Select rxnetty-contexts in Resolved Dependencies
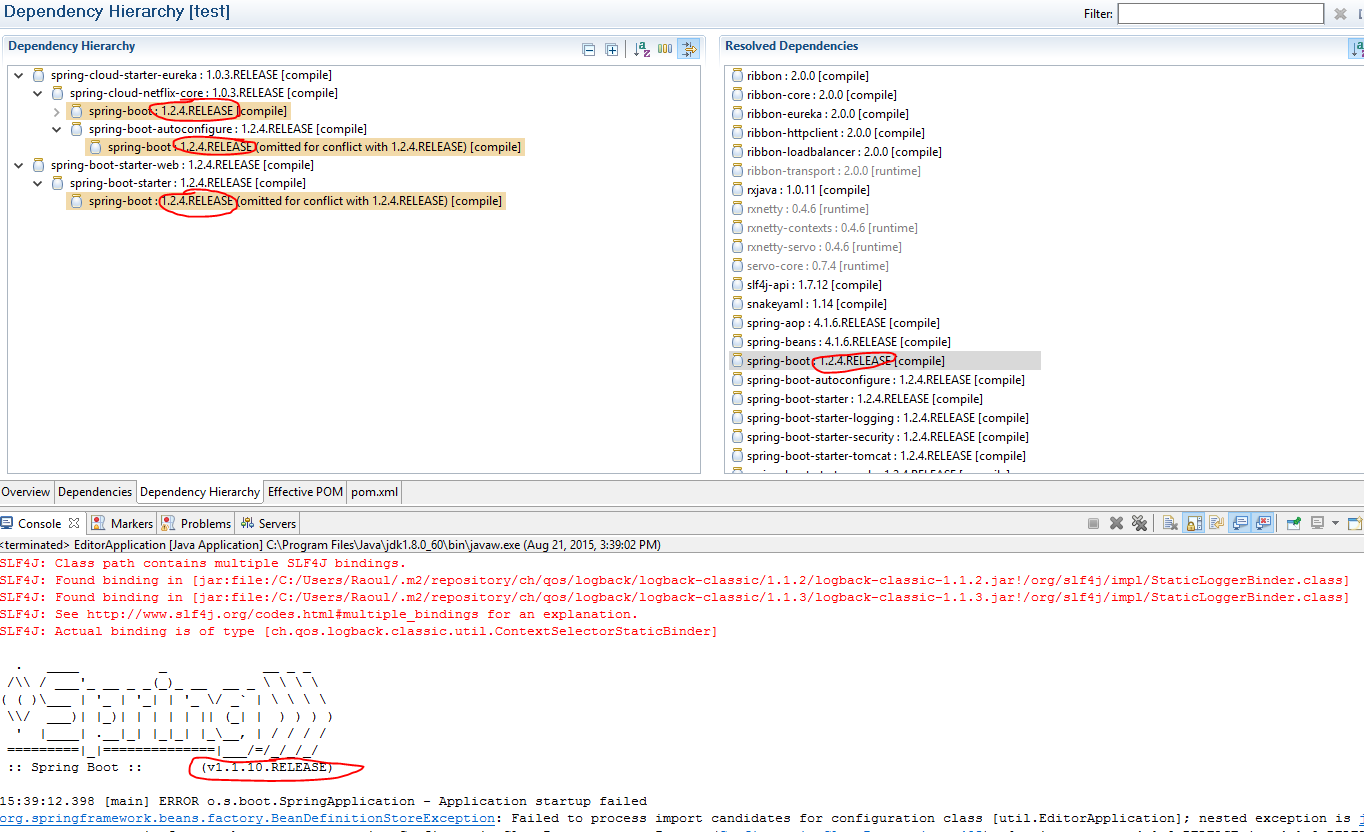Image resolution: width=1364 pixels, height=832 pixels. click(824, 228)
